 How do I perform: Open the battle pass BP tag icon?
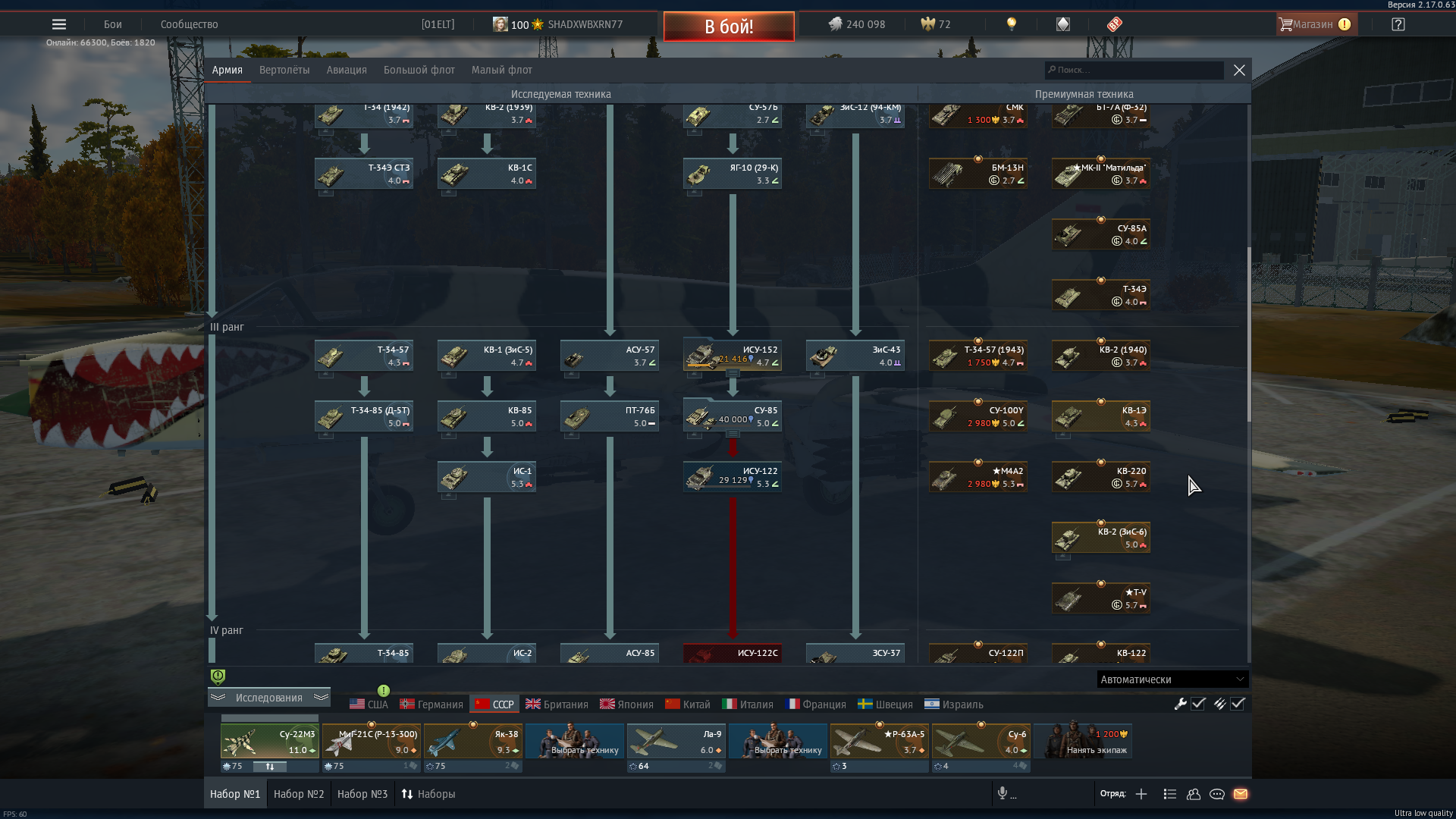[1114, 24]
